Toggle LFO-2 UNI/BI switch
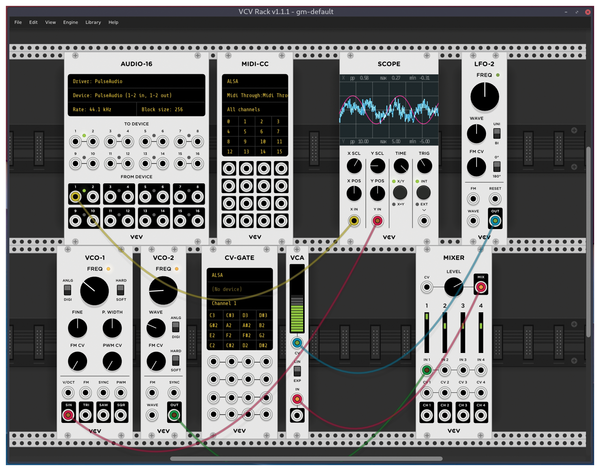The height and width of the screenshot is (471, 600). (497, 134)
